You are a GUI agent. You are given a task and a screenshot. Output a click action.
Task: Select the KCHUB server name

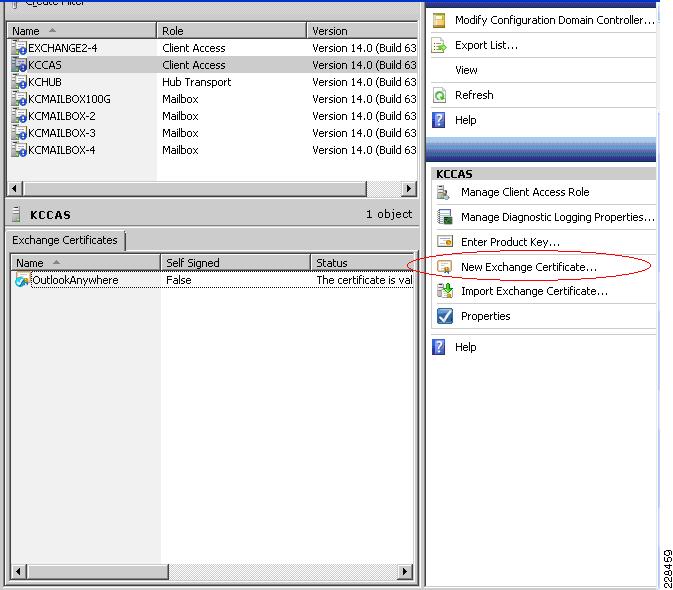coord(45,82)
